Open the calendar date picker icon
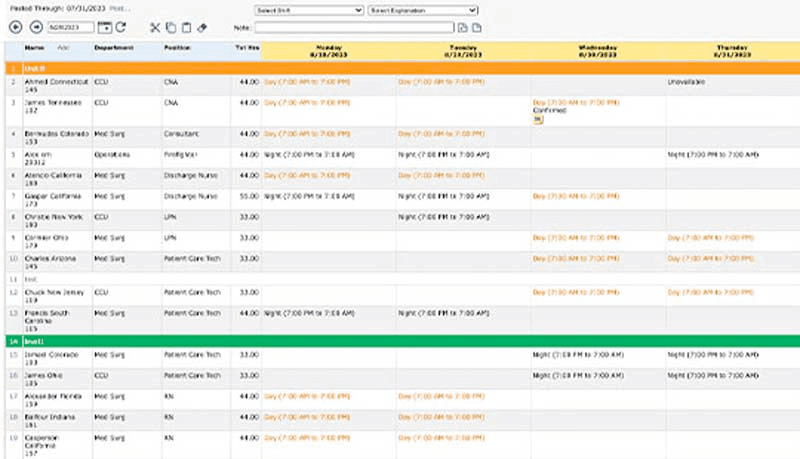This screenshot has width=800, height=459. click(104, 27)
